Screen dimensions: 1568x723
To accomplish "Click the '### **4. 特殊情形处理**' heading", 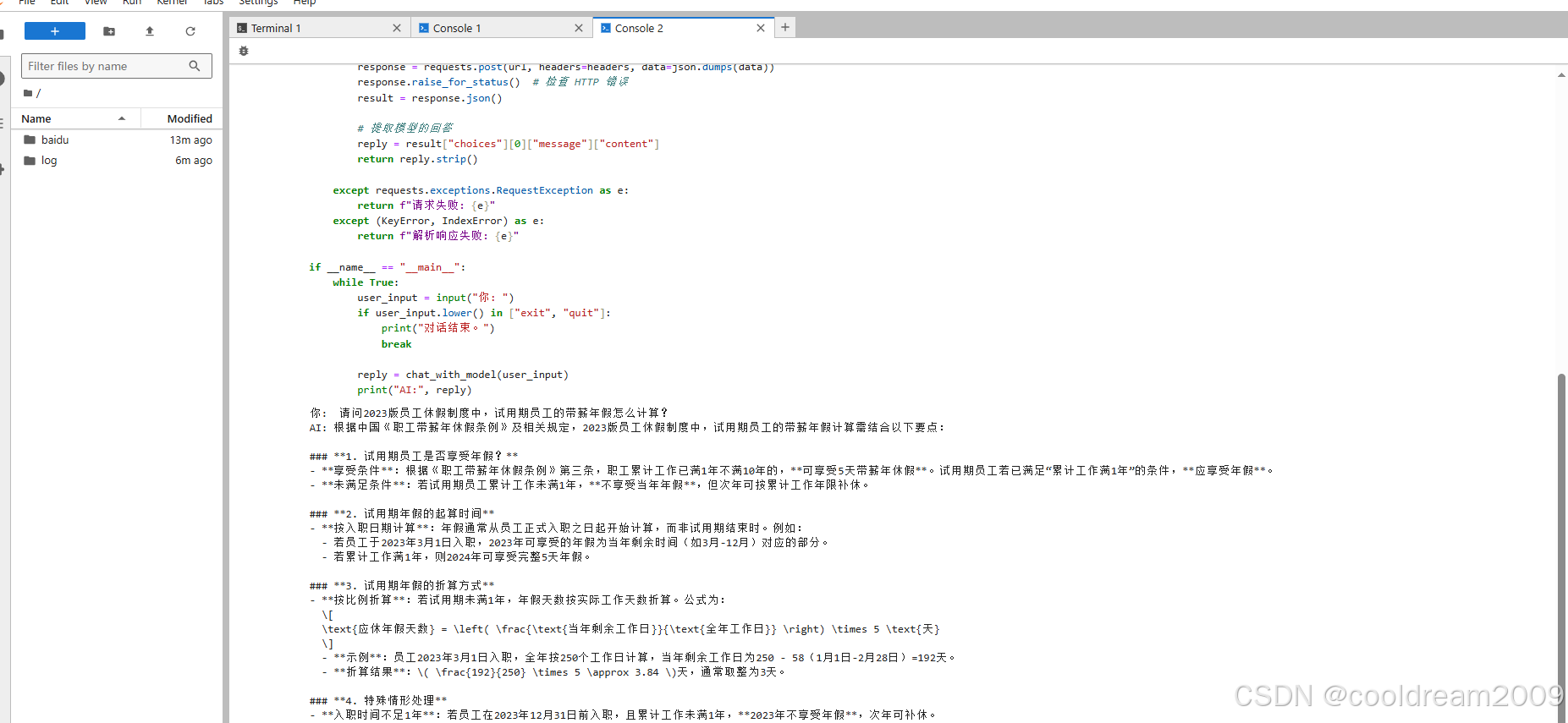I will point(378,700).
